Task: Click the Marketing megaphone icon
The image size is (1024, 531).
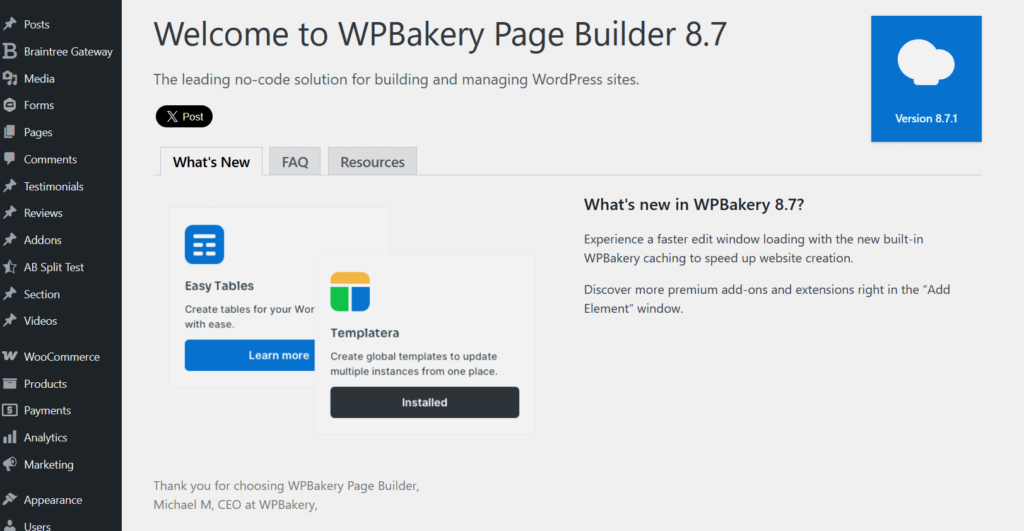Action: pyautogui.click(x=10, y=464)
